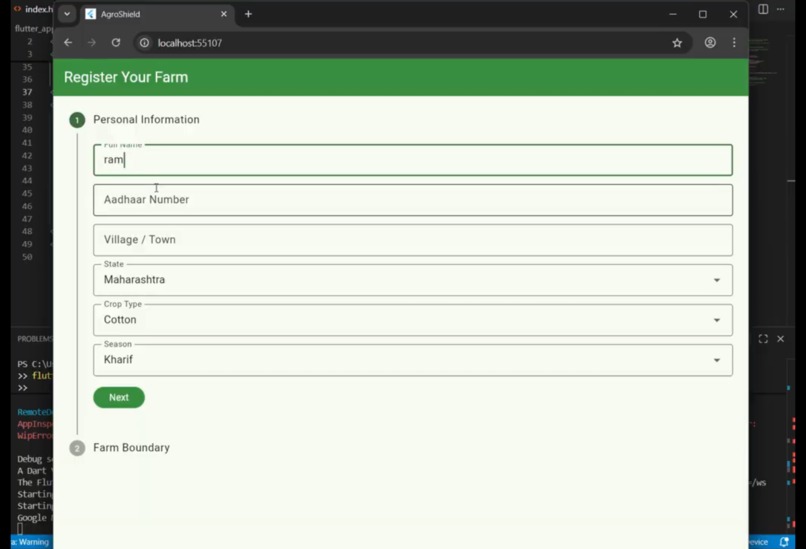Open the Chrome profile icon
The width and height of the screenshot is (806, 549).
710,43
